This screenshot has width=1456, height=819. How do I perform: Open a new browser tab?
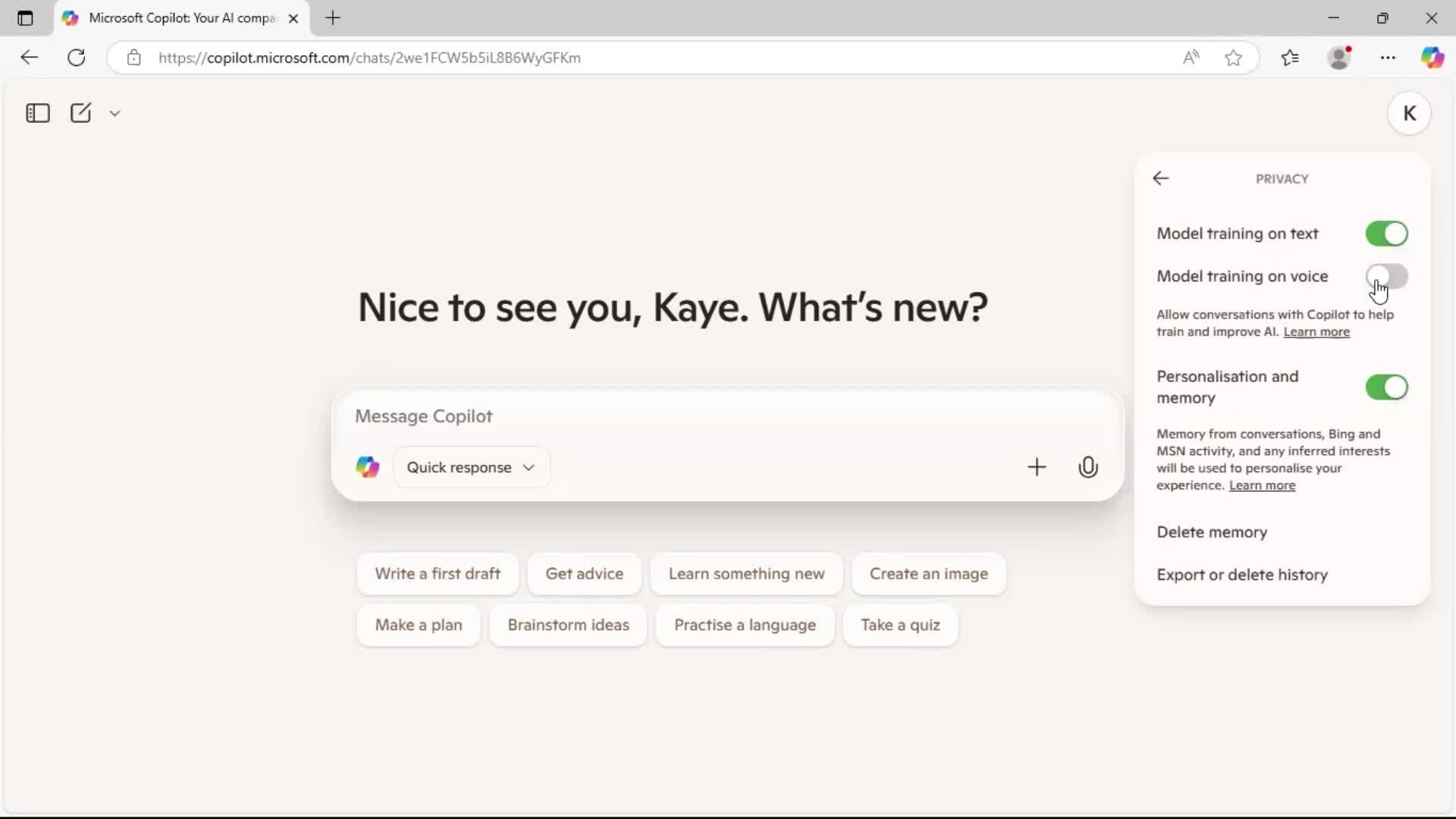point(333,18)
